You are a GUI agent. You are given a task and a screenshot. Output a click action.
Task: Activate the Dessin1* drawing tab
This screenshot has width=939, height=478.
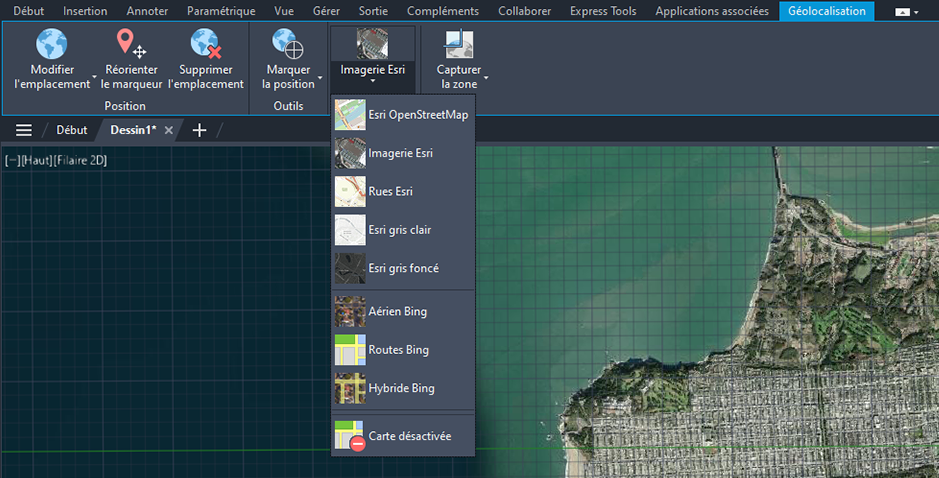[133, 130]
